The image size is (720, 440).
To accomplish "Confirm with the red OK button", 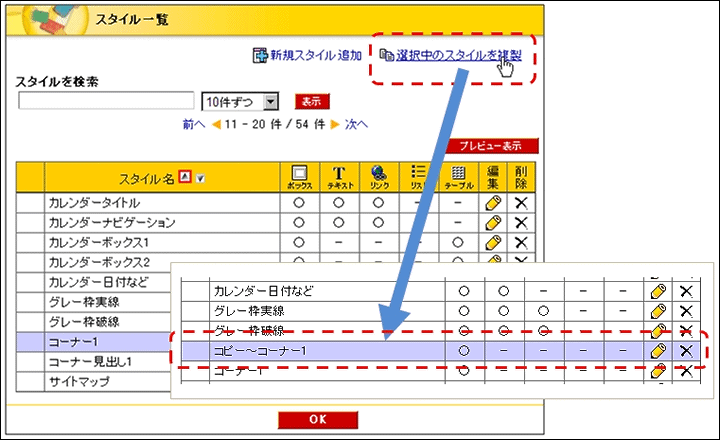I will click(x=318, y=419).
